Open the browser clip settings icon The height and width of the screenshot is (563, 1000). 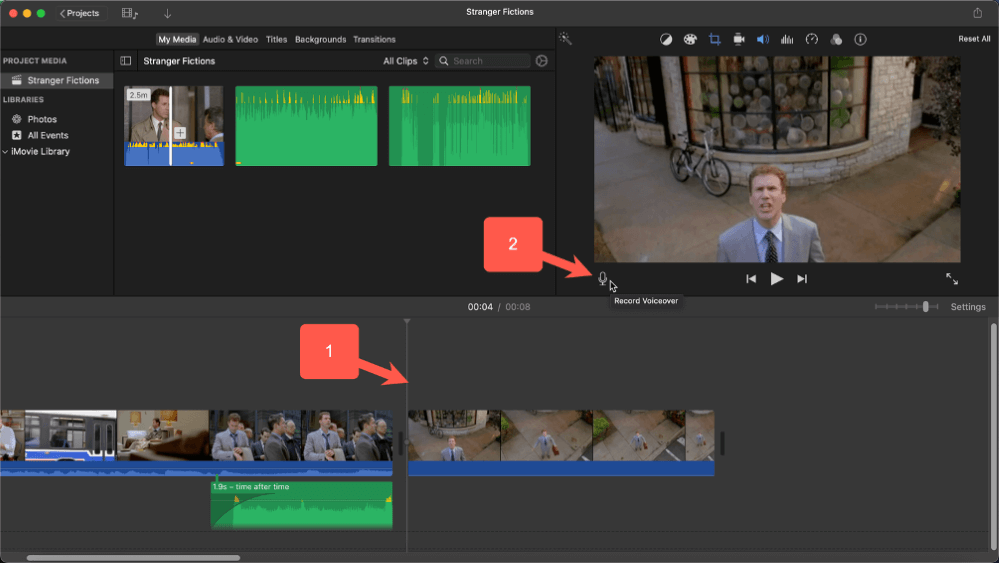point(541,61)
